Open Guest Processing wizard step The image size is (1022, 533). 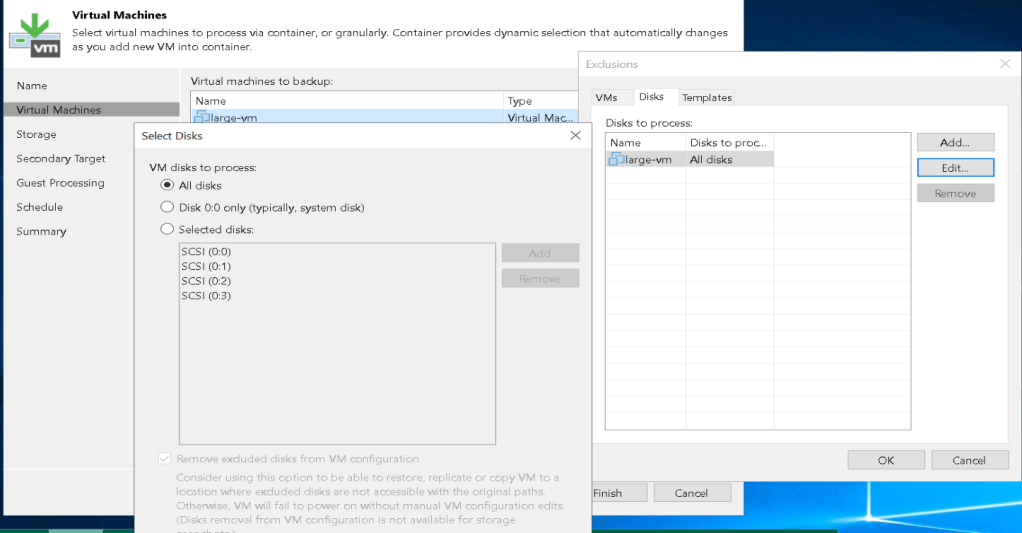(60, 183)
